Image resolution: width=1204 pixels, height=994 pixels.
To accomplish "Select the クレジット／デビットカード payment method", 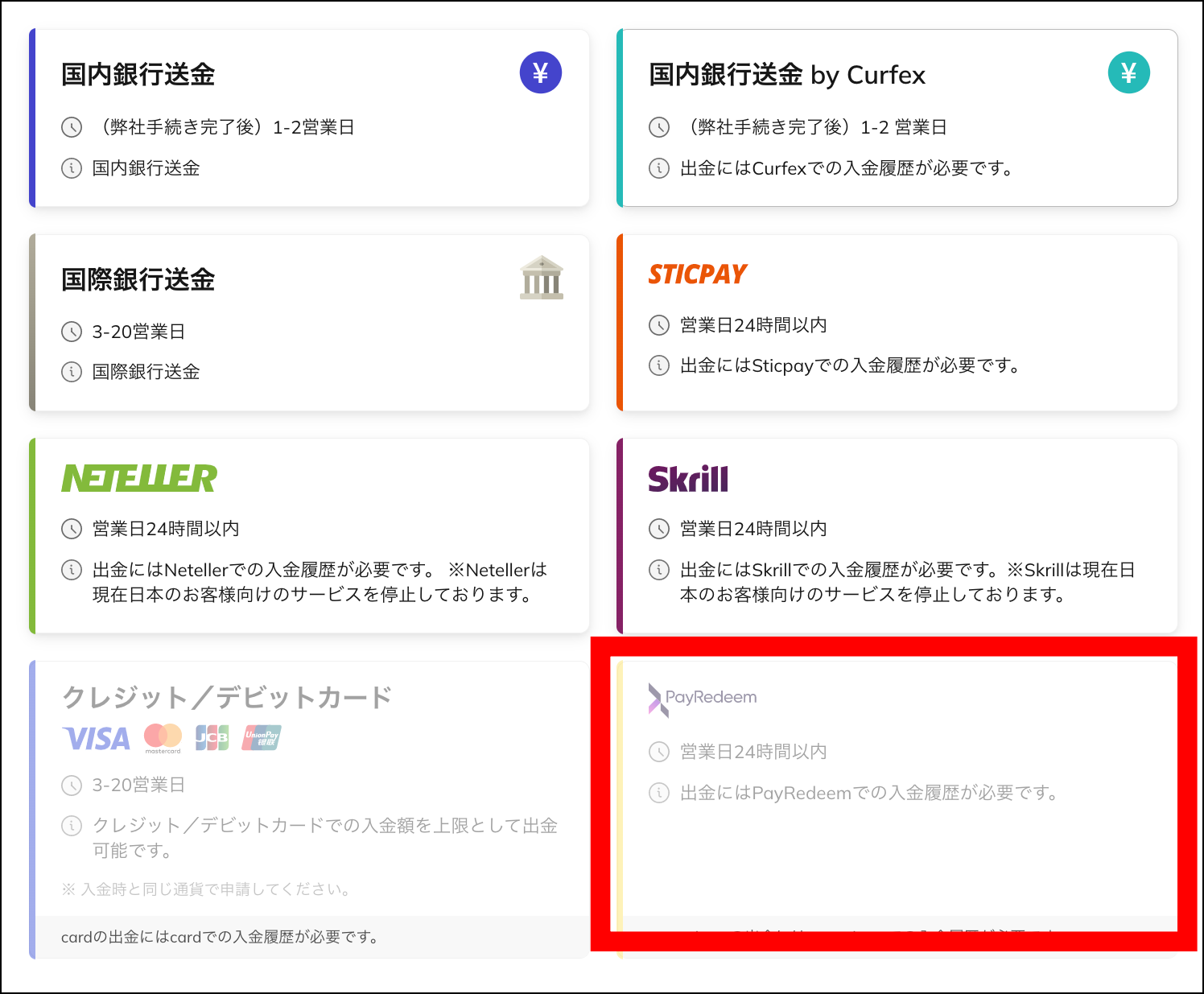I will click(x=310, y=805).
